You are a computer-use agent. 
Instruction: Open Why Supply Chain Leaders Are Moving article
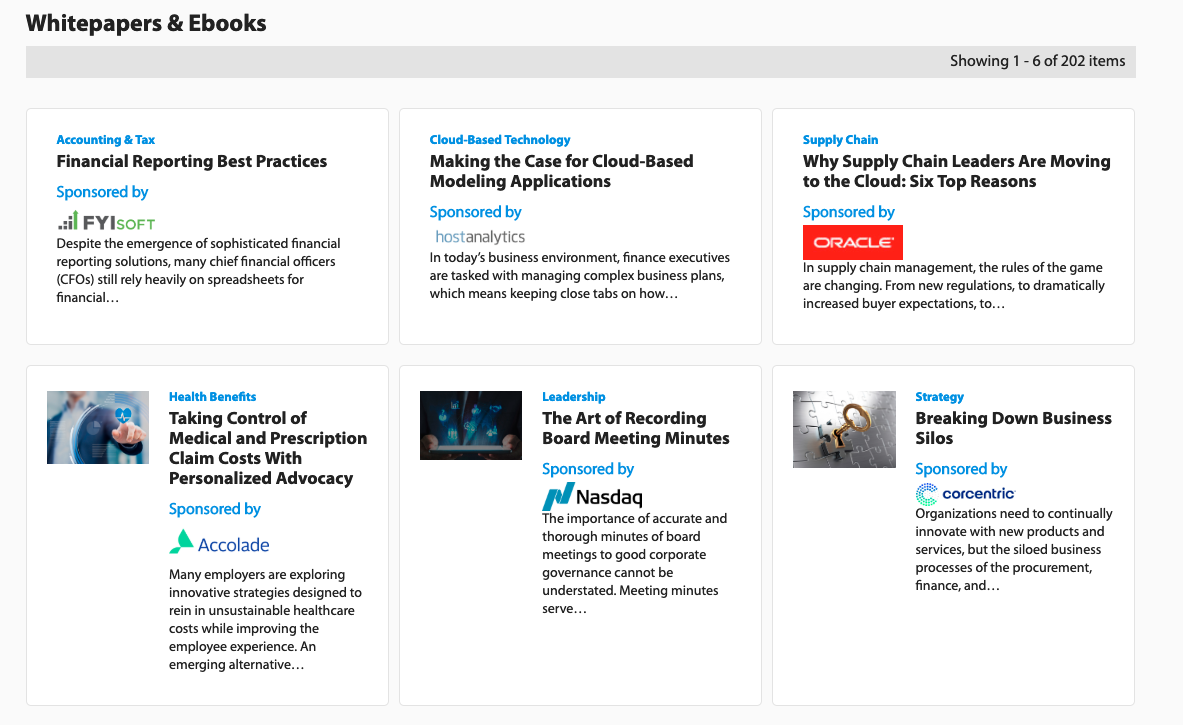957,171
